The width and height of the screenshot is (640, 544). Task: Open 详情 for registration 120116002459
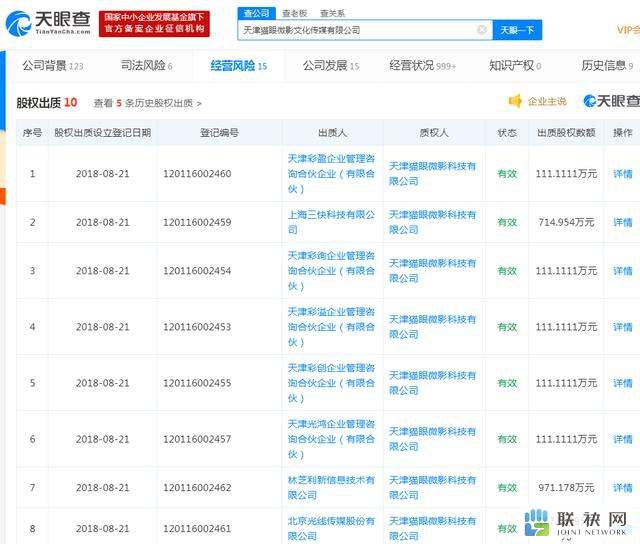[622, 222]
